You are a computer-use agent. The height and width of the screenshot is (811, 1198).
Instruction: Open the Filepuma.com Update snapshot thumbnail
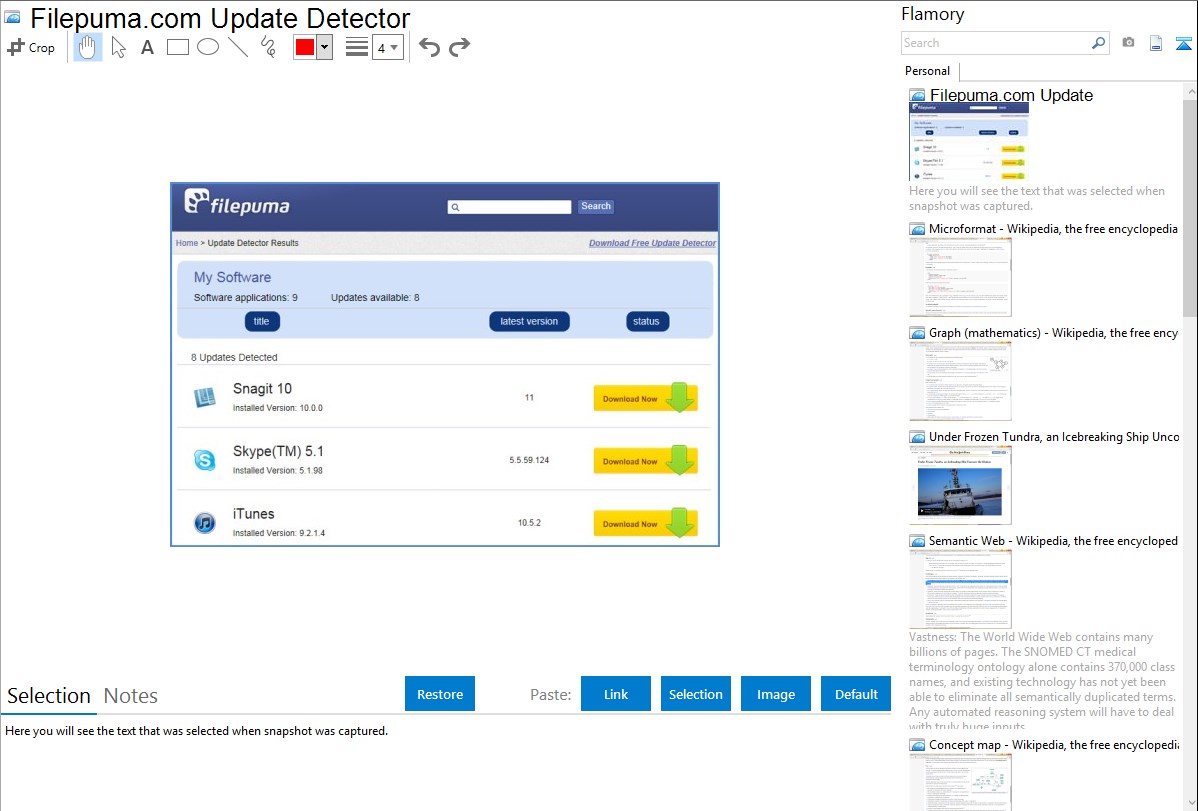pos(969,143)
